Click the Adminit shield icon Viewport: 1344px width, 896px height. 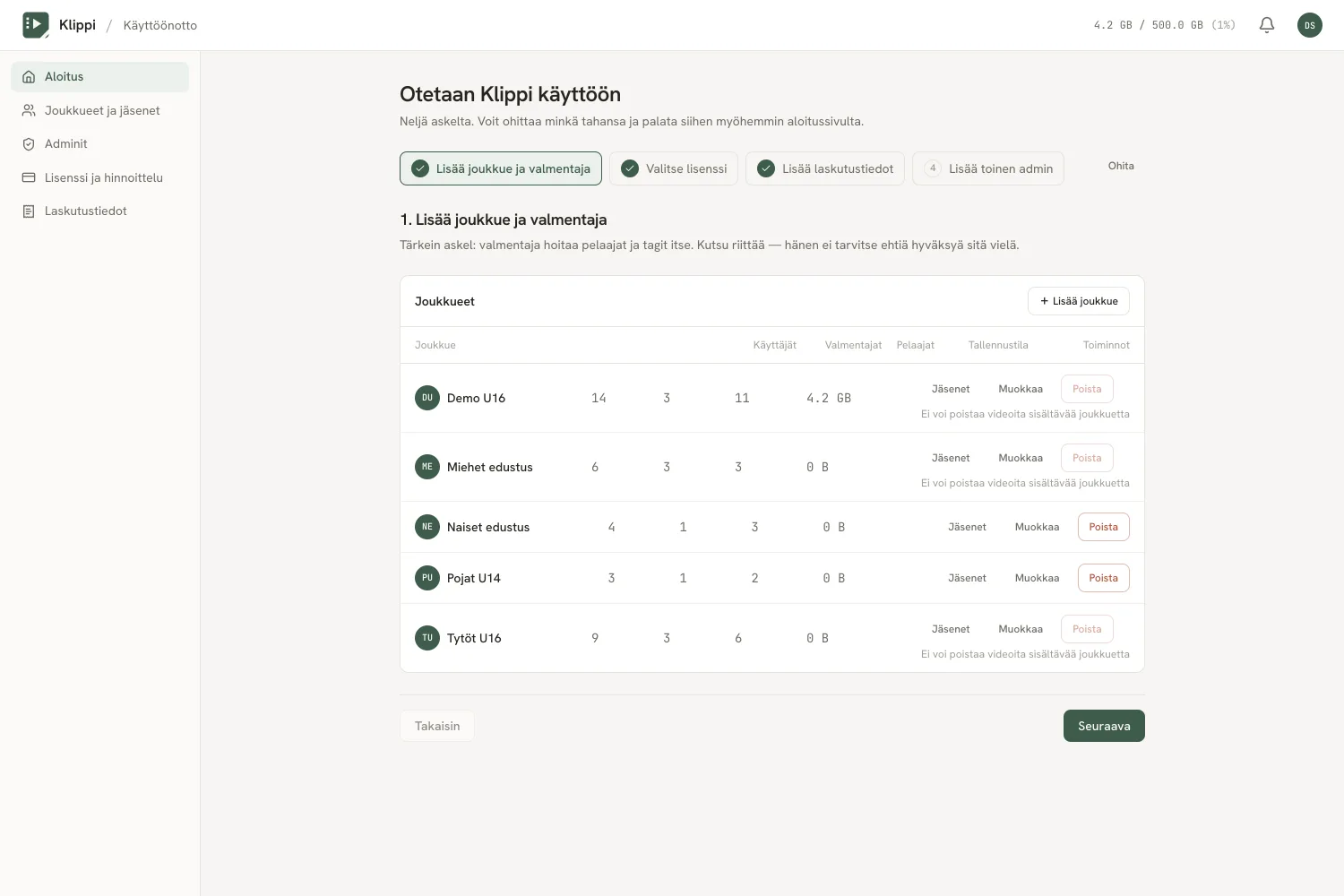coord(29,144)
